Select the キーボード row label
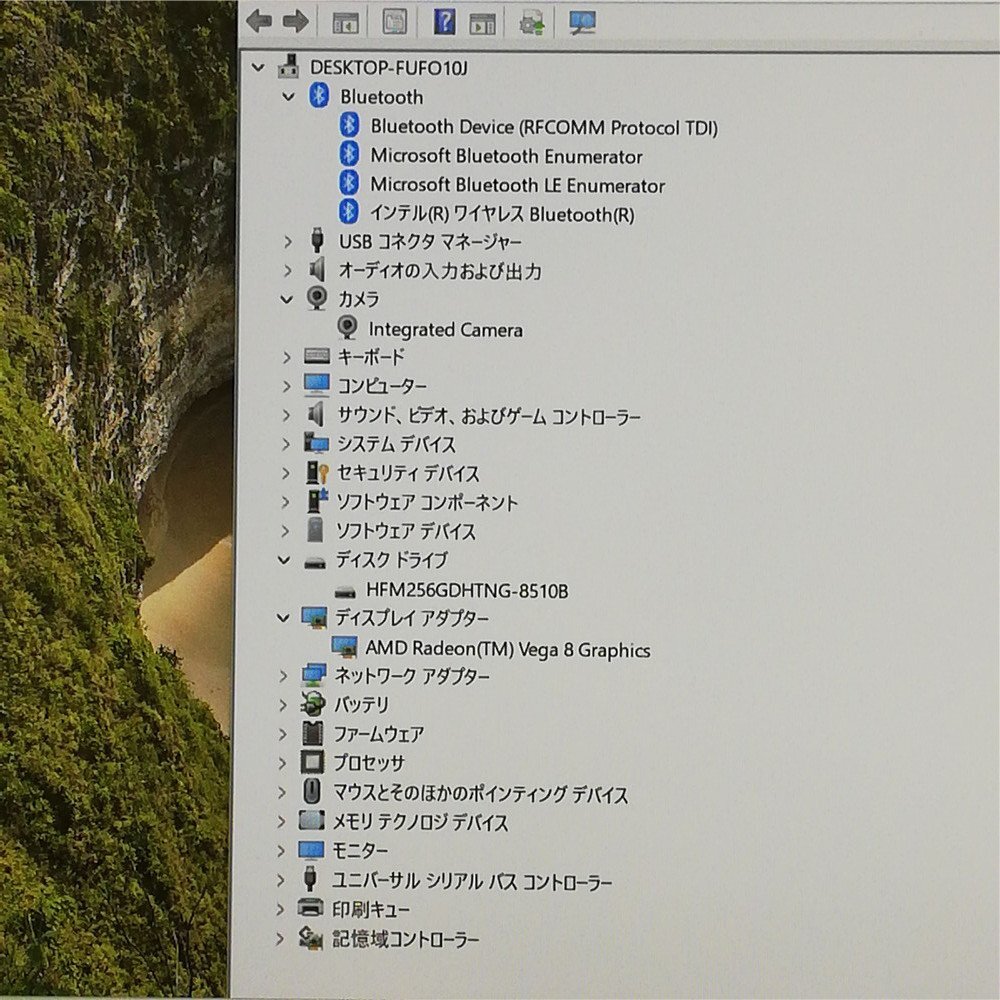The width and height of the screenshot is (1000, 1000). coord(371,357)
